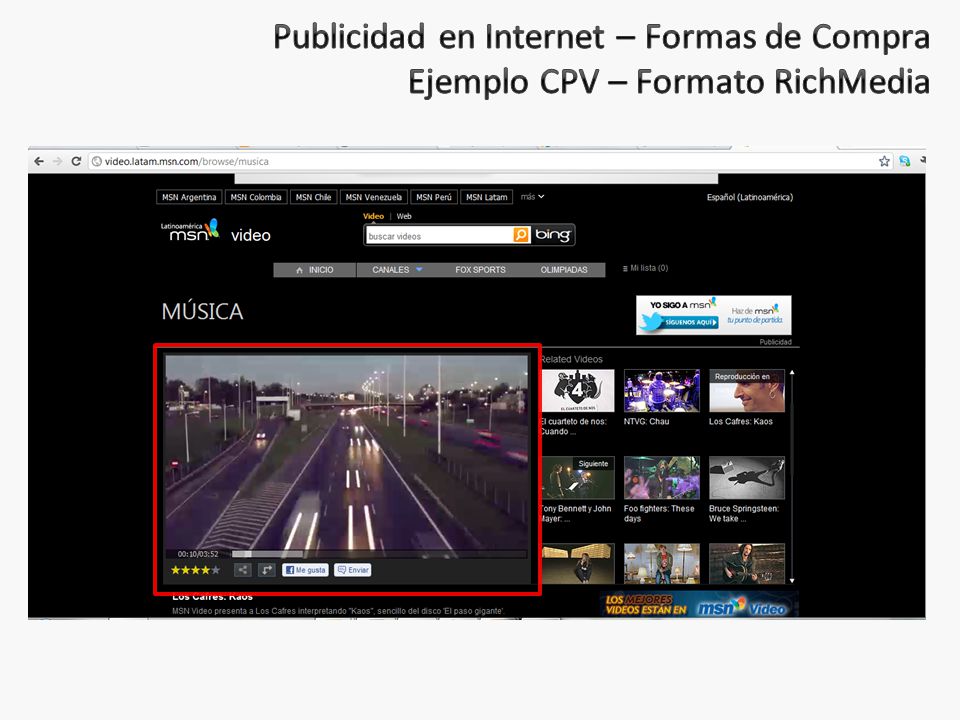Open the MSN Latam link
Screen dimensions: 960x720
487,197
